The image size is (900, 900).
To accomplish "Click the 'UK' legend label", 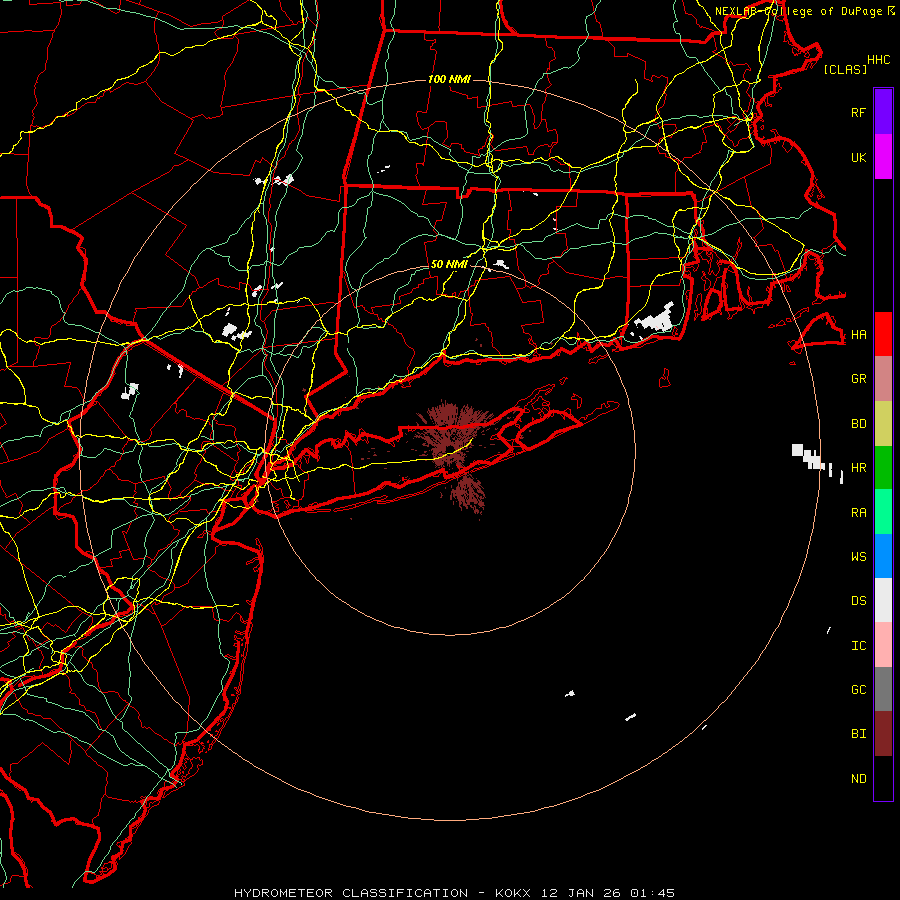I will click(x=859, y=157).
